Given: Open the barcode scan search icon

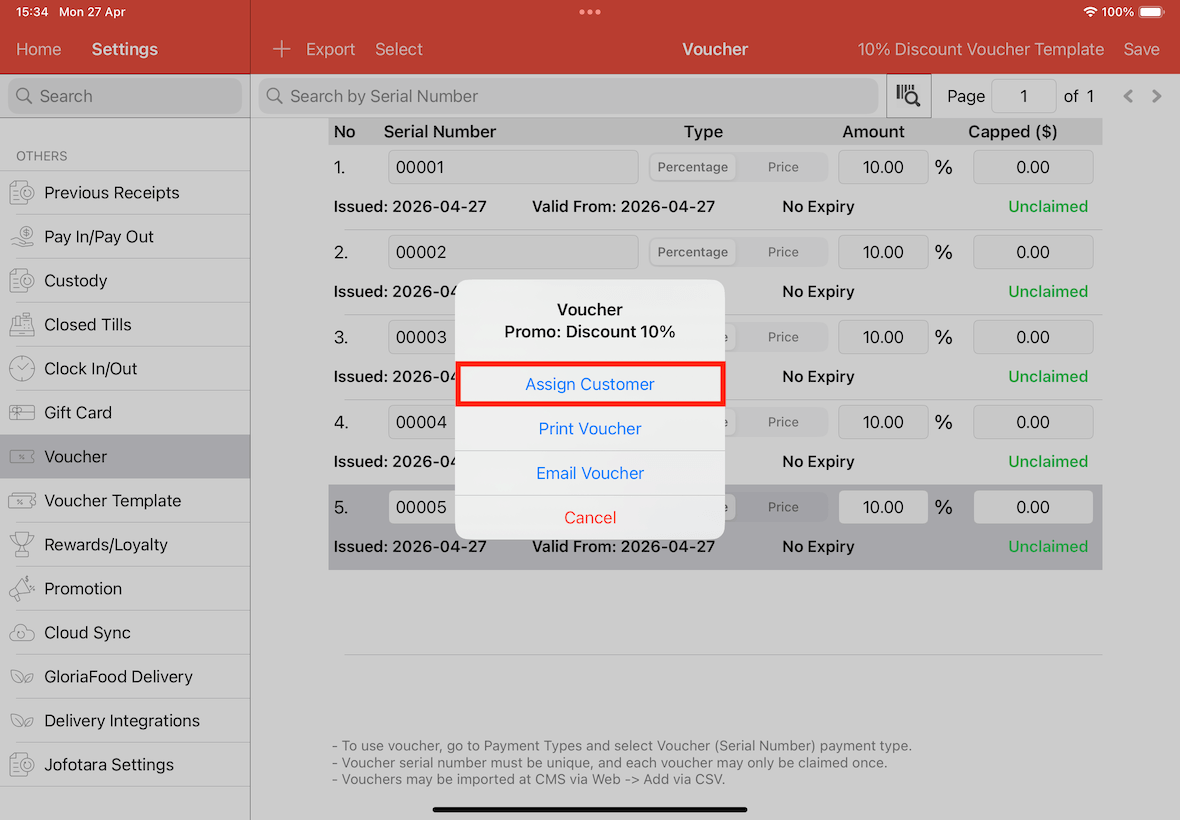Looking at the screenshot, I should coord(908,96).
